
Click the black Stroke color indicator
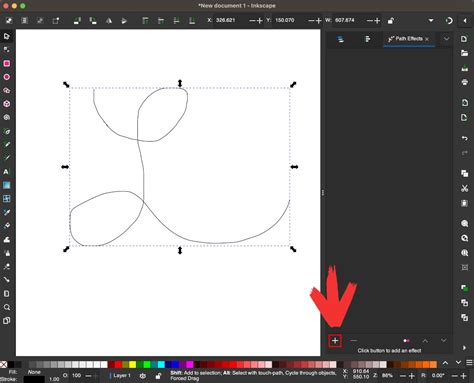pos(34,379)
